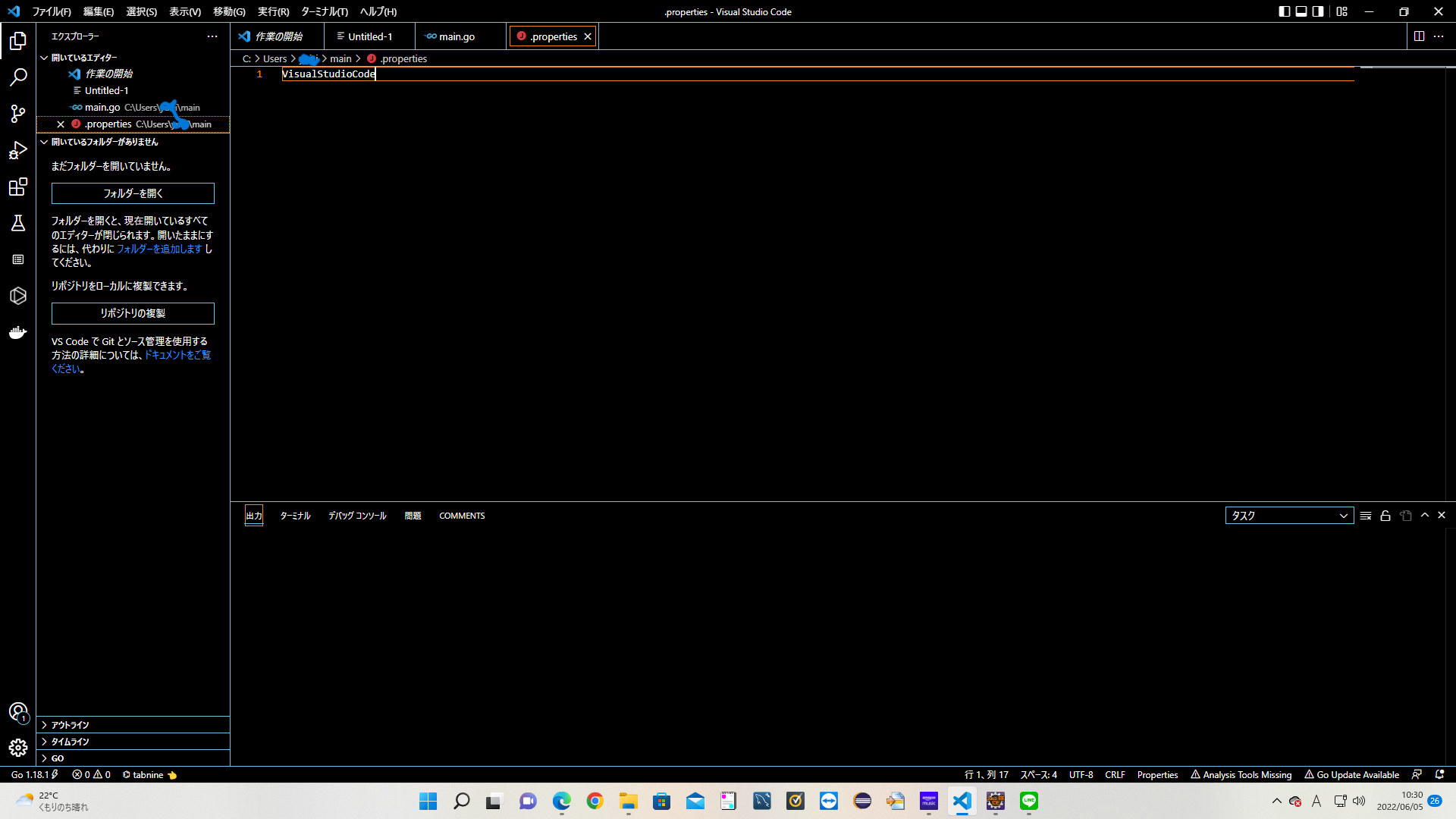Open the Testing flask view
This screenshot has width=1456, height=819.
[x=18, y=223]
